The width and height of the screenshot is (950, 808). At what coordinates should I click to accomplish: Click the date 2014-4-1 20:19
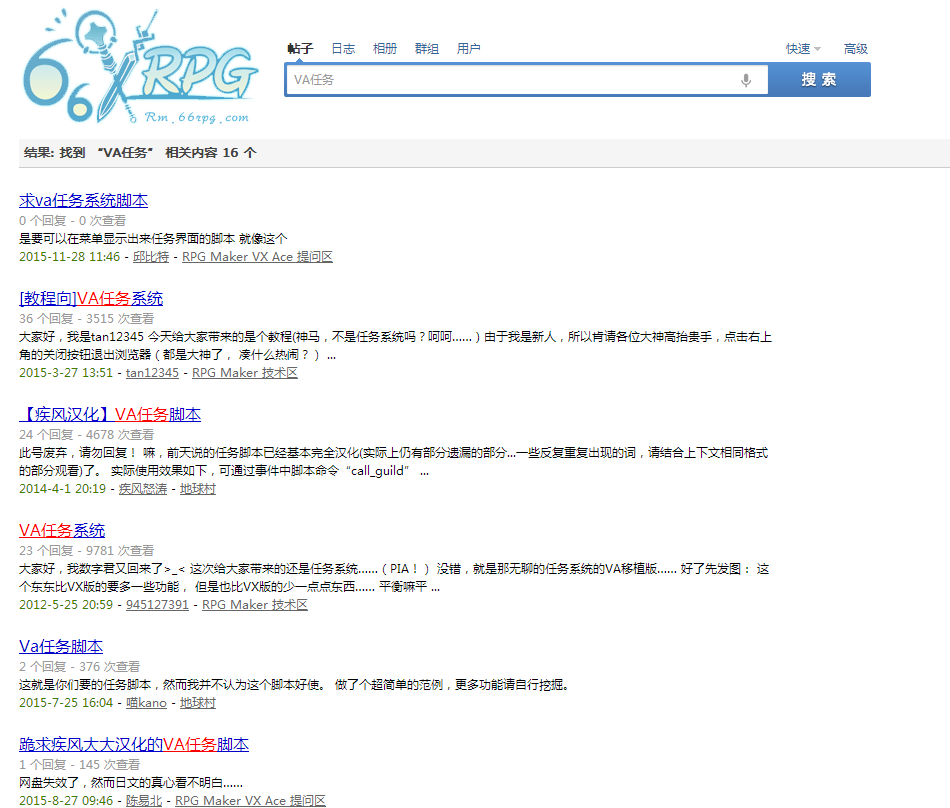62,489
